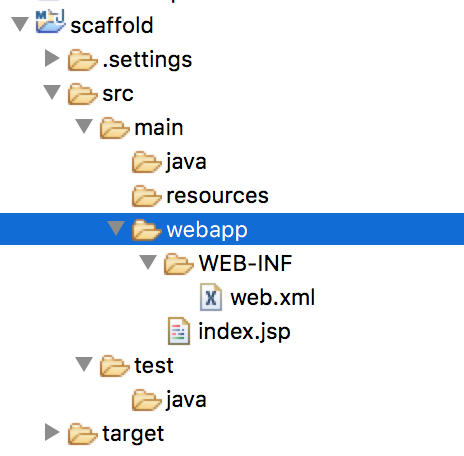Select the main label
464x456 pixels.
(159, 128)
